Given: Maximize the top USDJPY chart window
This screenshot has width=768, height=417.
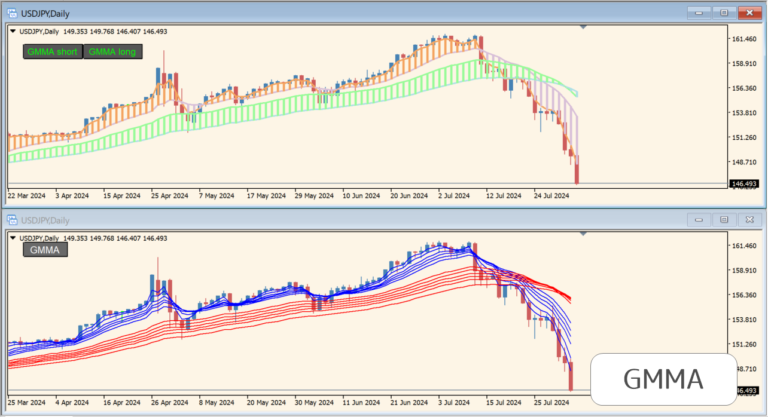Looking at the screenshot, I should [723, 11].
